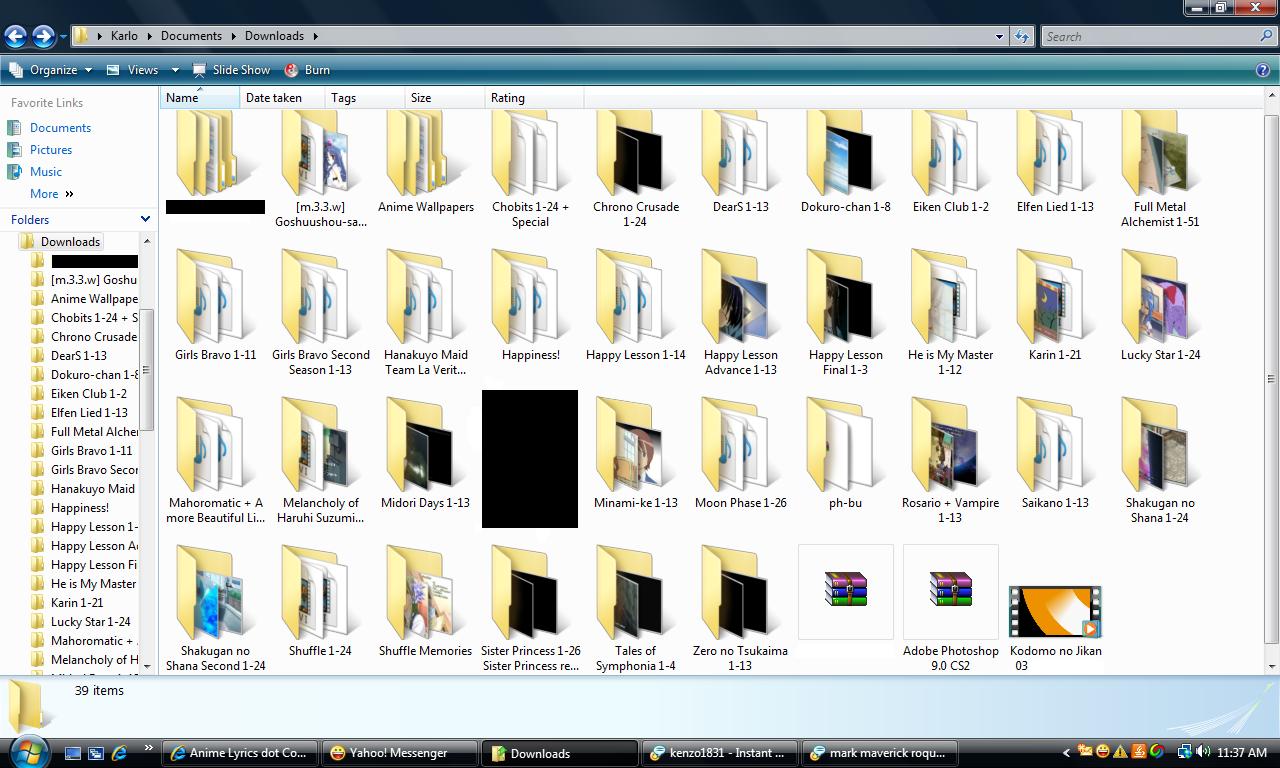Screen dimensions: 1280x768
Task: Select the Kodomo no Jikan 03 video file
Action: pyautogui.click(x=1055, y=627)
